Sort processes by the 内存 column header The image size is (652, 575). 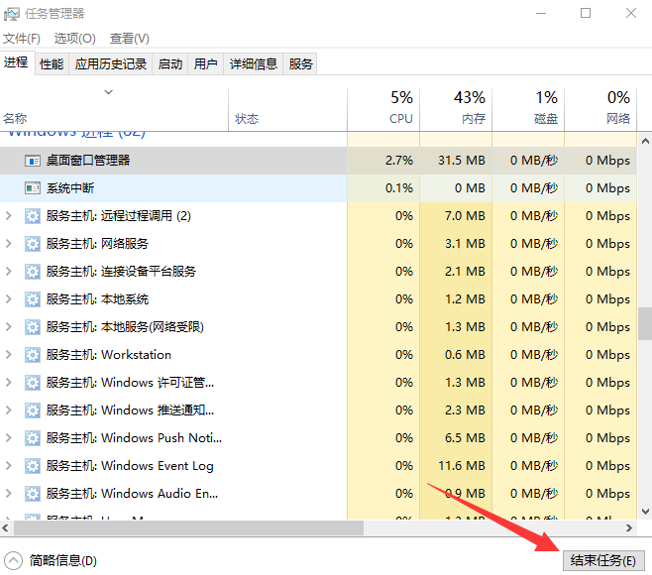(472, 108)
